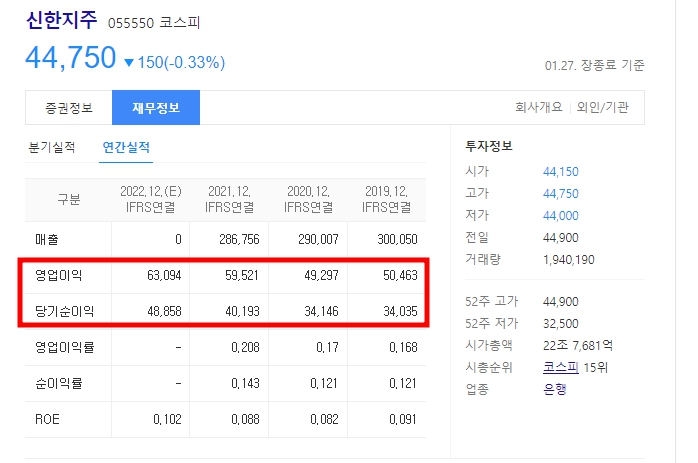This screenshot has height=463, width=698.
Task: Click the 거래량 value 1,940,190
Action: pos(568,260)
